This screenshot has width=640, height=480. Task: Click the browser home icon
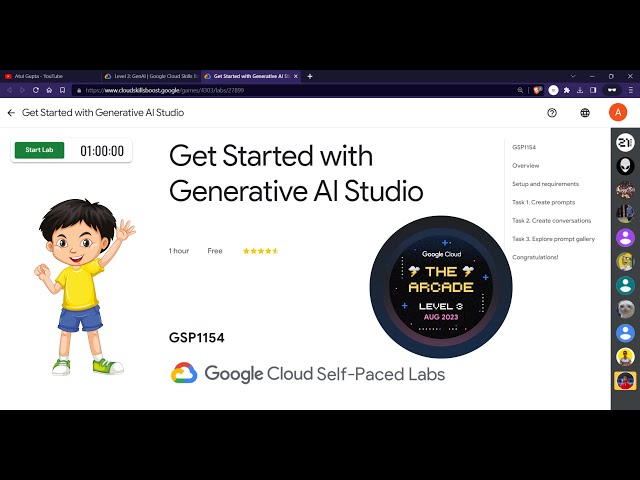click(49, 90)
